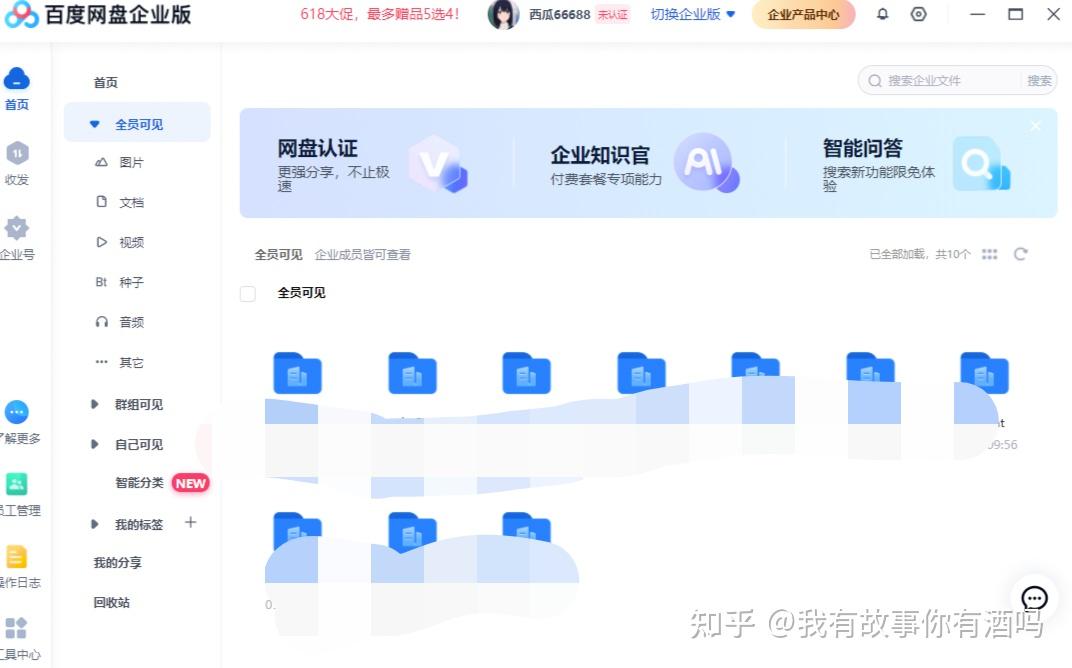The height and width of the screenshot is (668, 1072).
Task: Click the search magnifier icon
Action: [x=874, y=81]
